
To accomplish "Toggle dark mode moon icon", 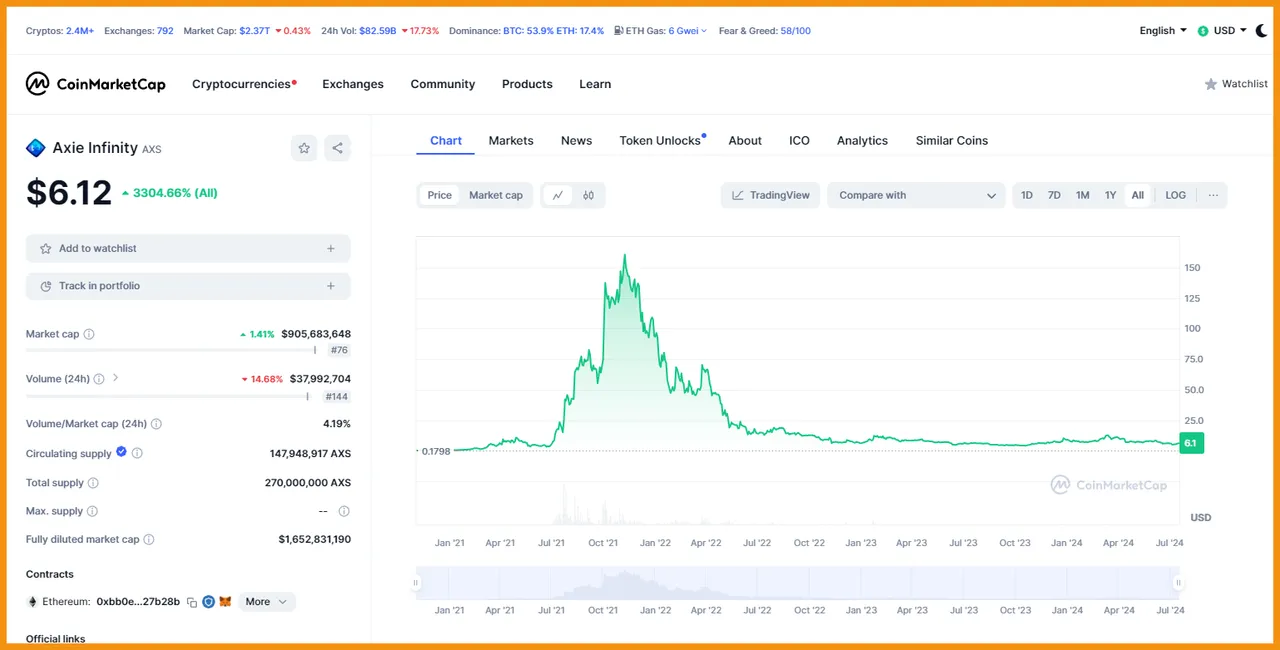I will 1260,30.
